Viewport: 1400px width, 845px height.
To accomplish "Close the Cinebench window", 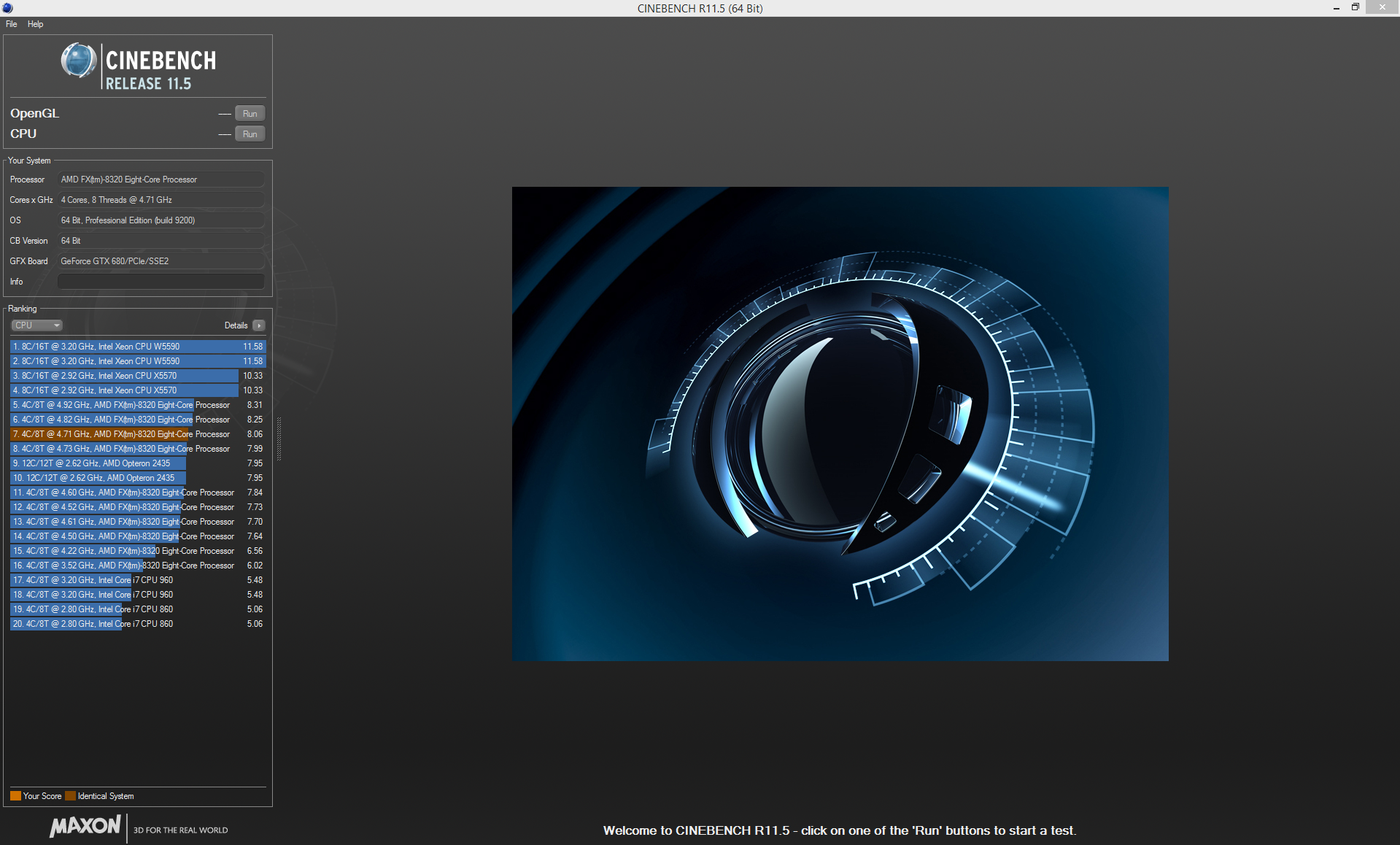I will 1382,7.
